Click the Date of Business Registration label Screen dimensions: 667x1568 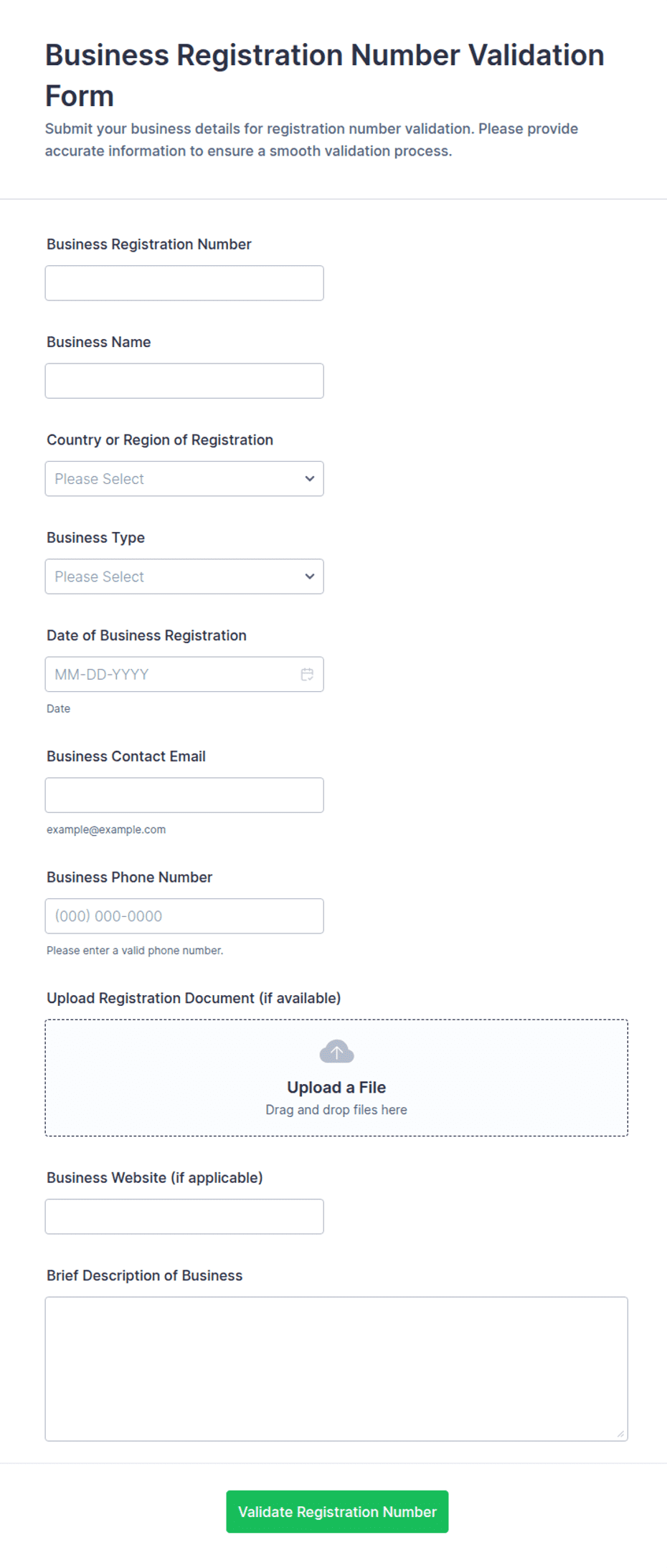[146, 635]
